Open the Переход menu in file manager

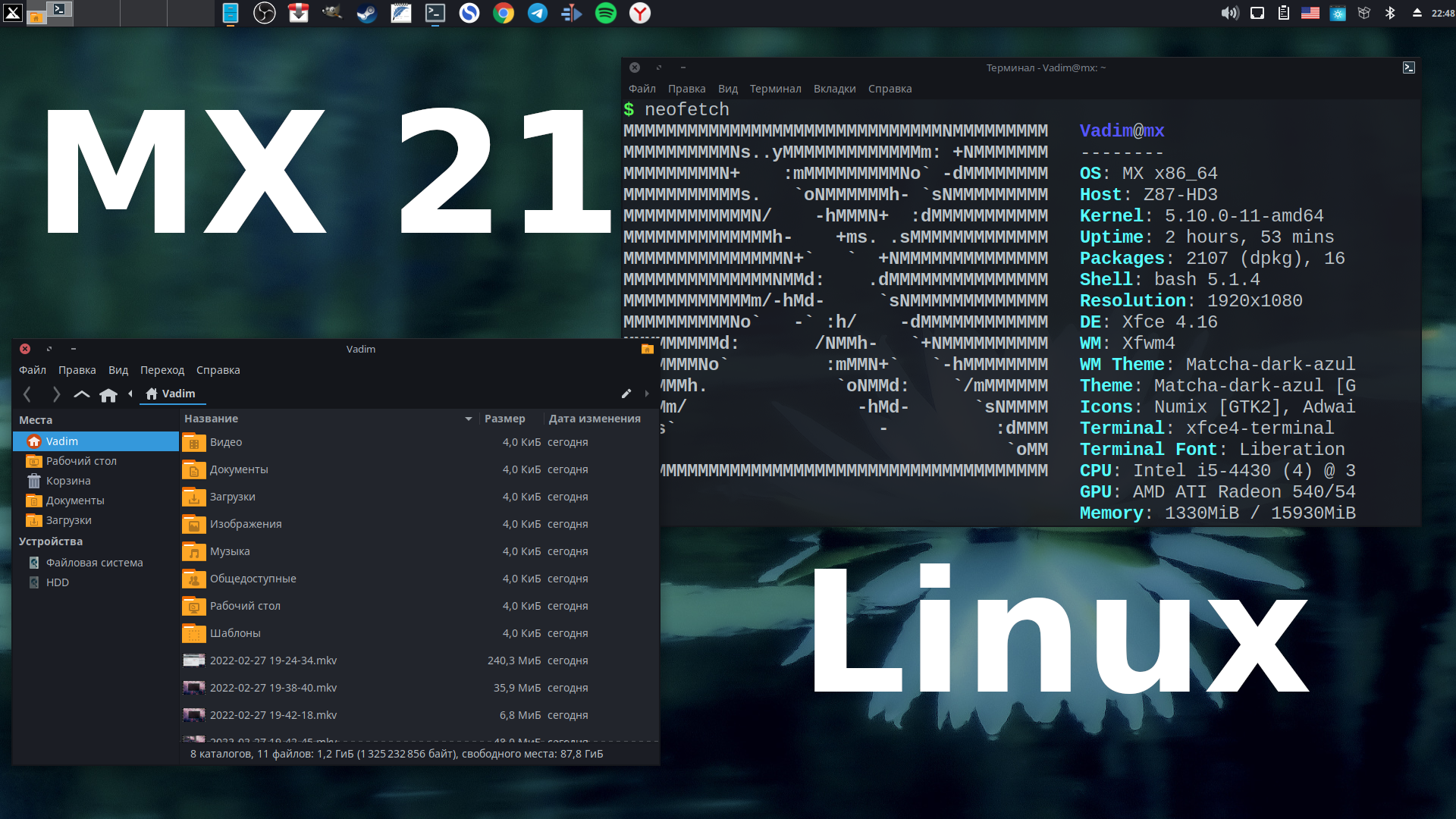(x=162, y=370)
